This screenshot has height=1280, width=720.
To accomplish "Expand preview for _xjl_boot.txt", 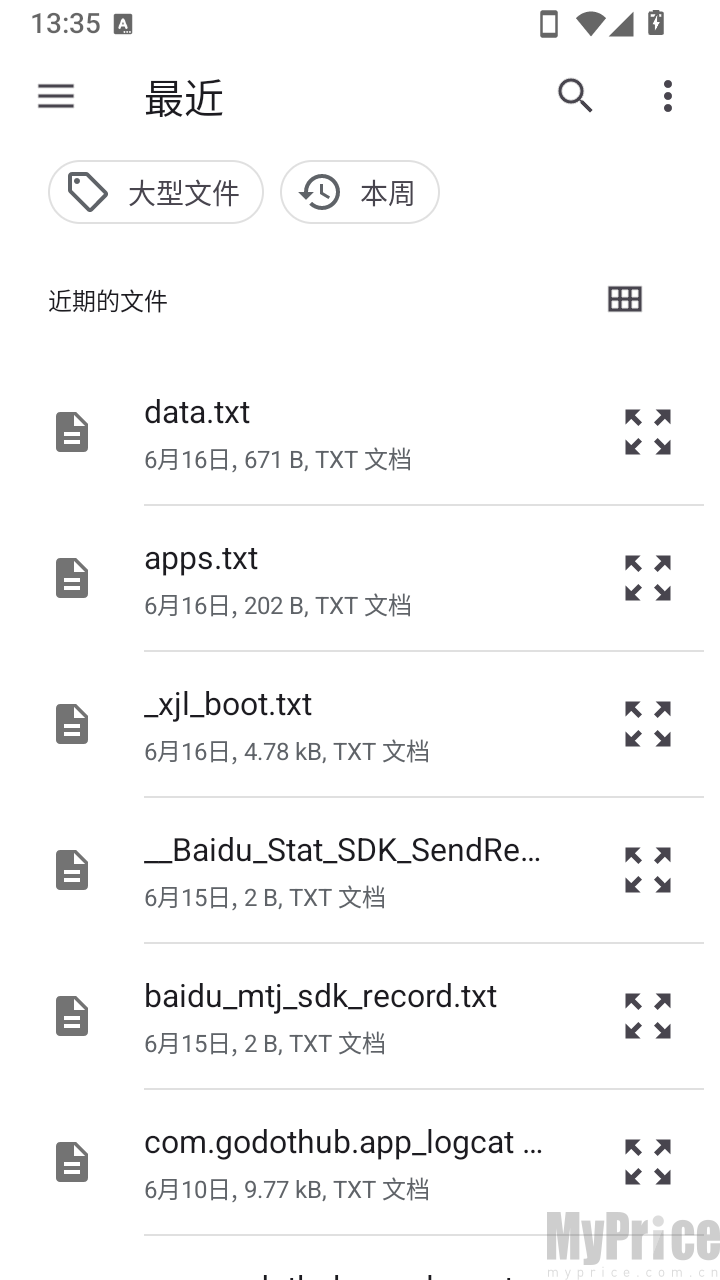I will click(648, 724).
